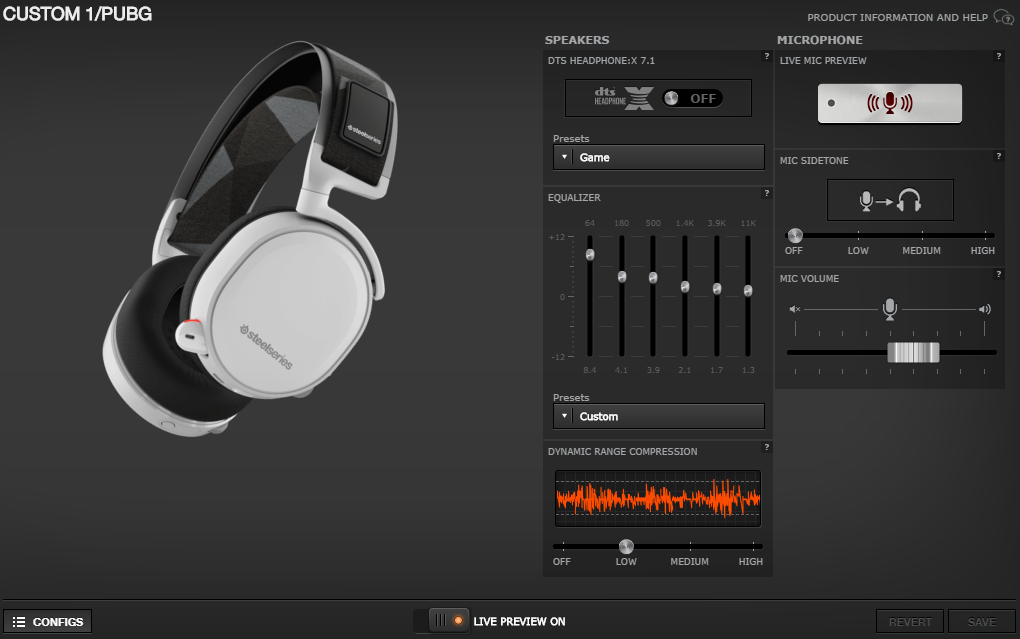Click the Revert button

pyautogui.click(x=910, y=622)
